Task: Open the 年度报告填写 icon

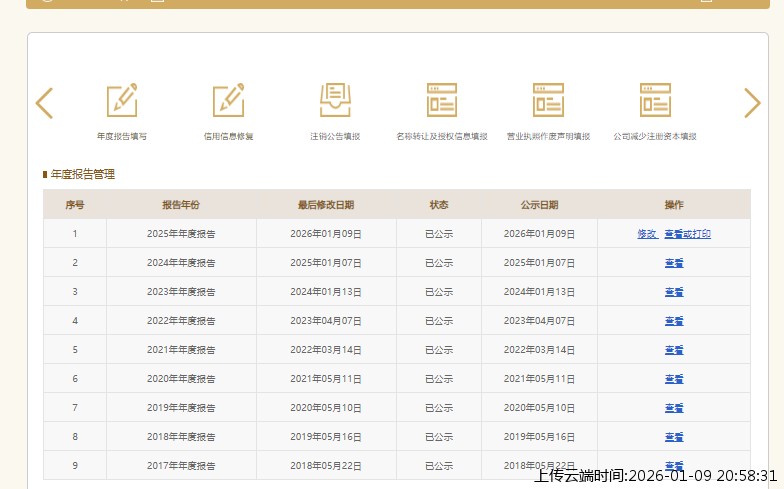Action: pyautogui.click(x=122, y=101)
